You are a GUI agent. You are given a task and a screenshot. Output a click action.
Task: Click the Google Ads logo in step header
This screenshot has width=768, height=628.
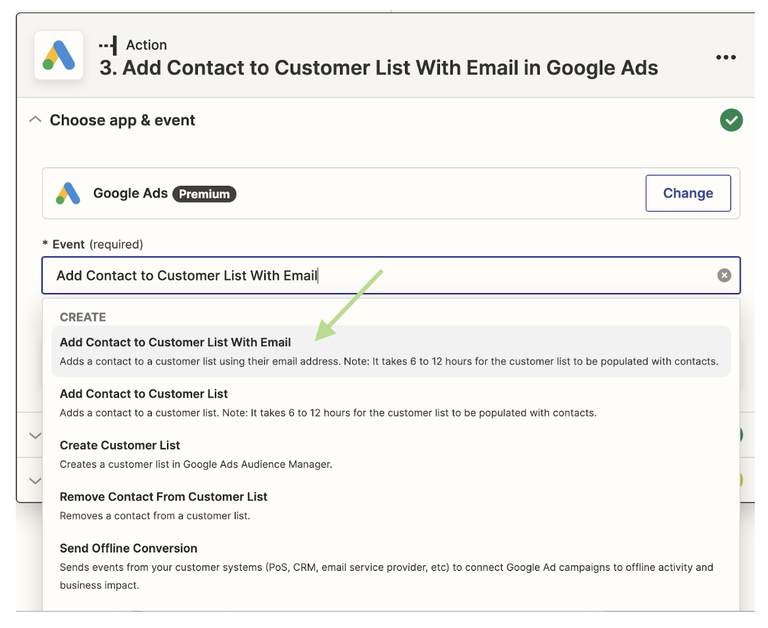click(59, 56)
